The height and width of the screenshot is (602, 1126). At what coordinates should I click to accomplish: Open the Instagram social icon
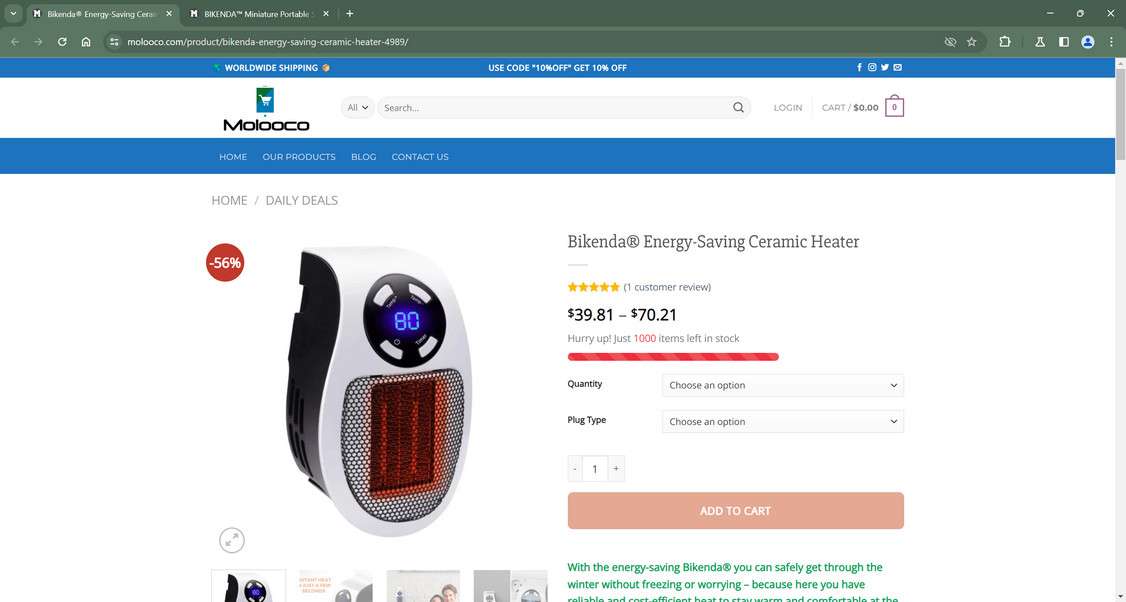click(x=872, y=68)
